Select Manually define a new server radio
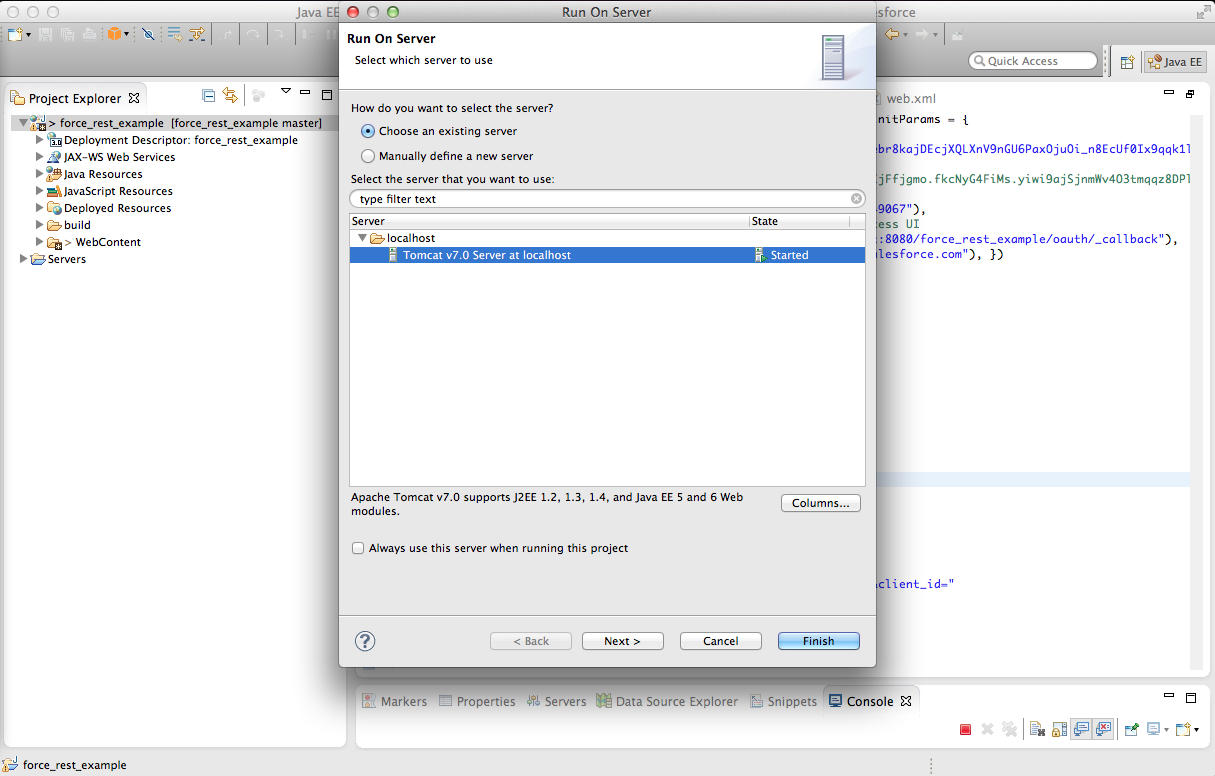Screen dimensions: 1215x776 [368, 156]
